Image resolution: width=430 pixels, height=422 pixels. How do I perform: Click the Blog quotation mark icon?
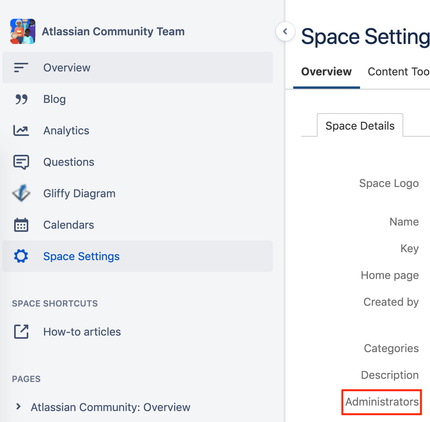point(21,99)
